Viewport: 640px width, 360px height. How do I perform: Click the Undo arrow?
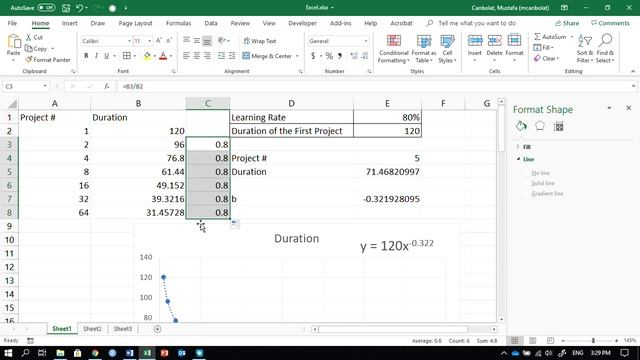[x=80, y=8]
